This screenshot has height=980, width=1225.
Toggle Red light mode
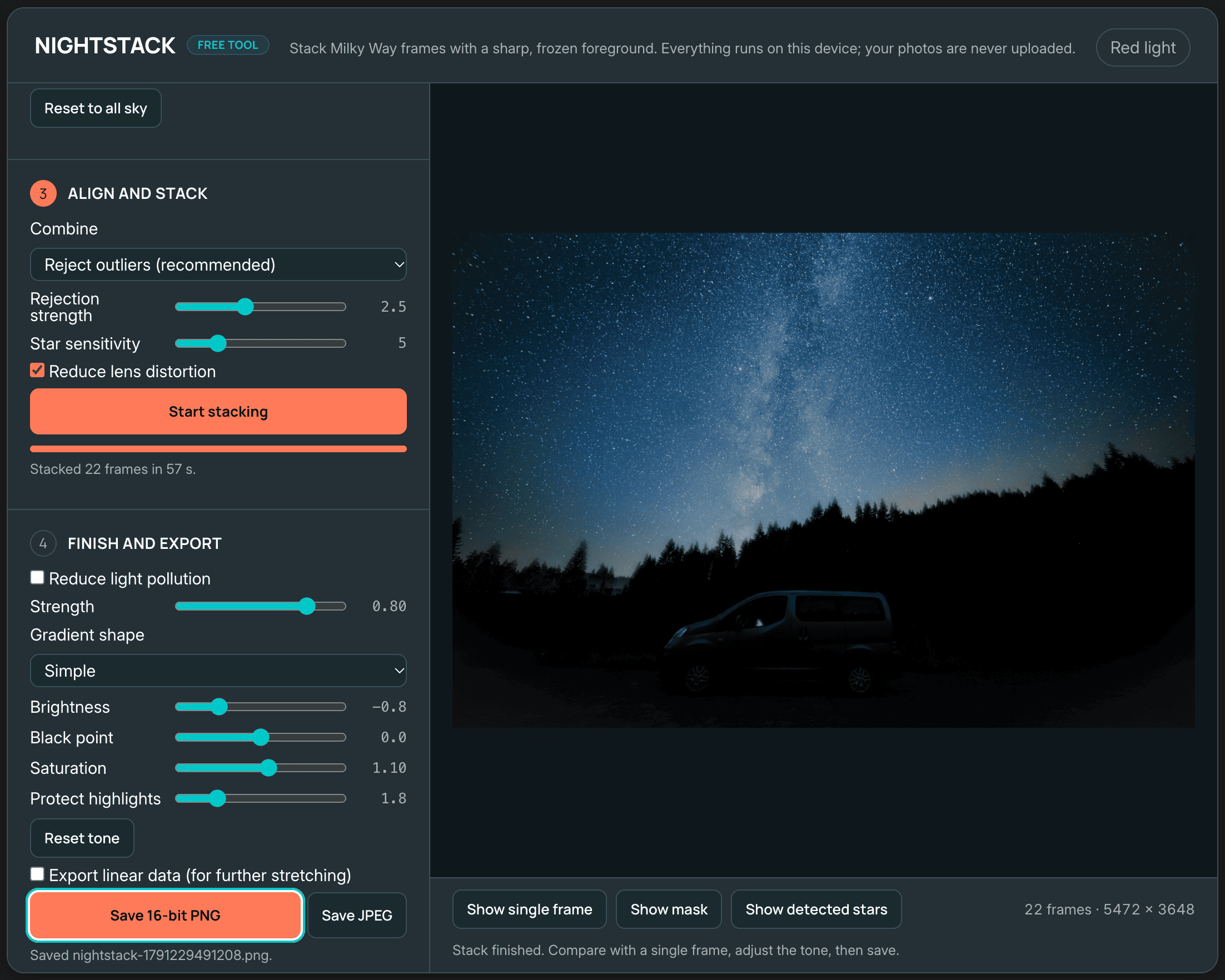[1143, 48]
